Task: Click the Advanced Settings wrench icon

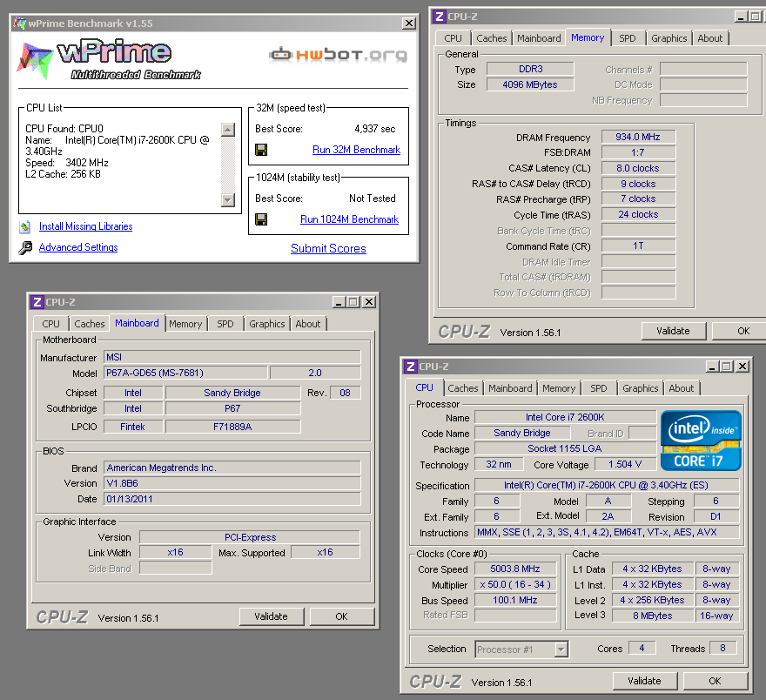Action: 25,248
